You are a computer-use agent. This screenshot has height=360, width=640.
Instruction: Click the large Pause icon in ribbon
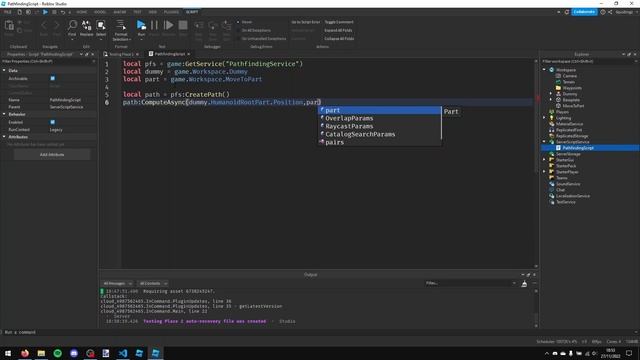[154, 25]
